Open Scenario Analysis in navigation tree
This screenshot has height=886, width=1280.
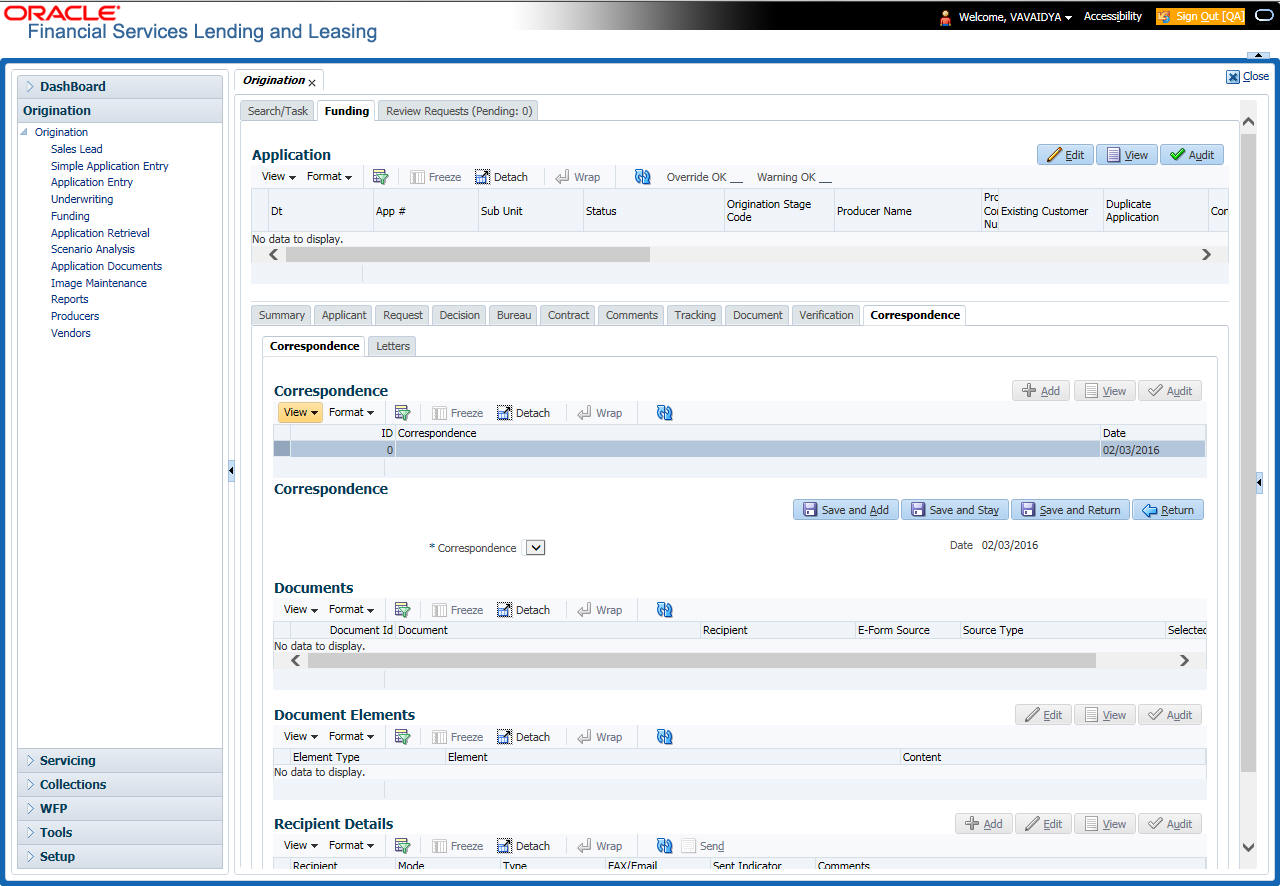93,249
